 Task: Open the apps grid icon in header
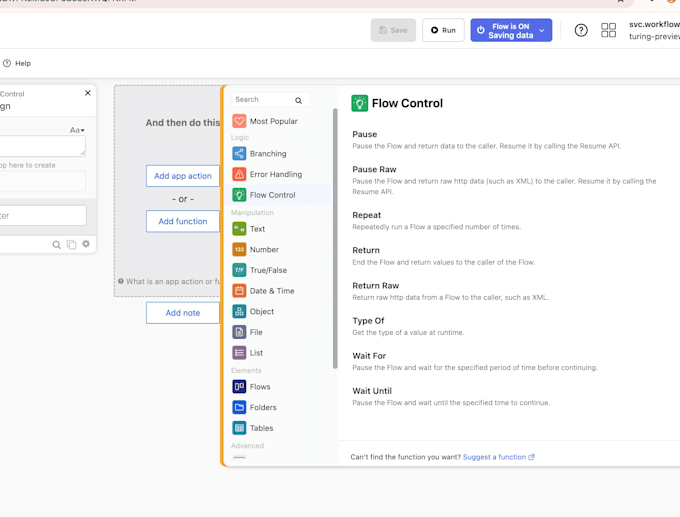point(608,30)
